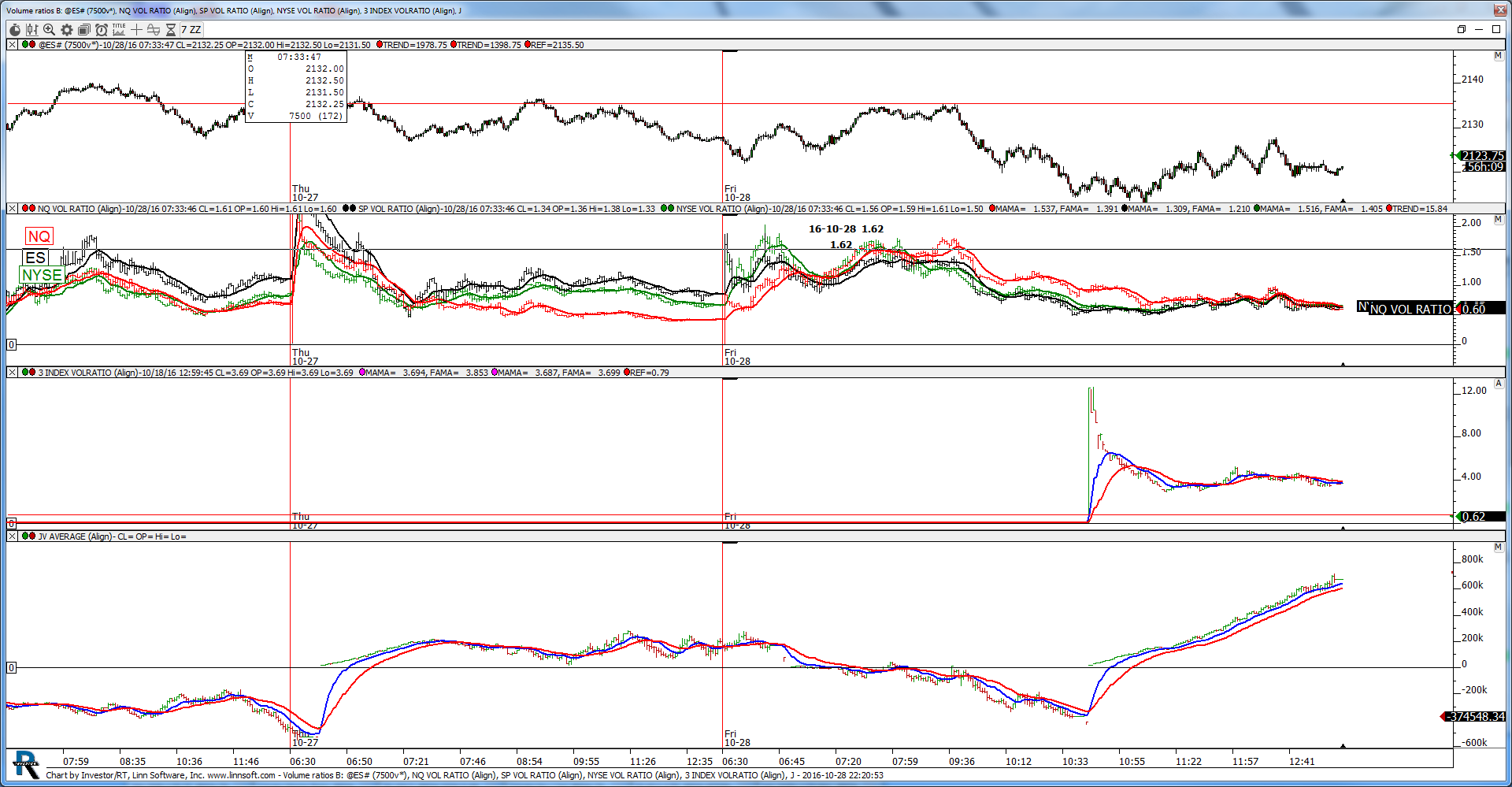Open the sine wave indicator icon
Image resolution: width=1512 pixels, height=787 pixels.
(154, 30)
